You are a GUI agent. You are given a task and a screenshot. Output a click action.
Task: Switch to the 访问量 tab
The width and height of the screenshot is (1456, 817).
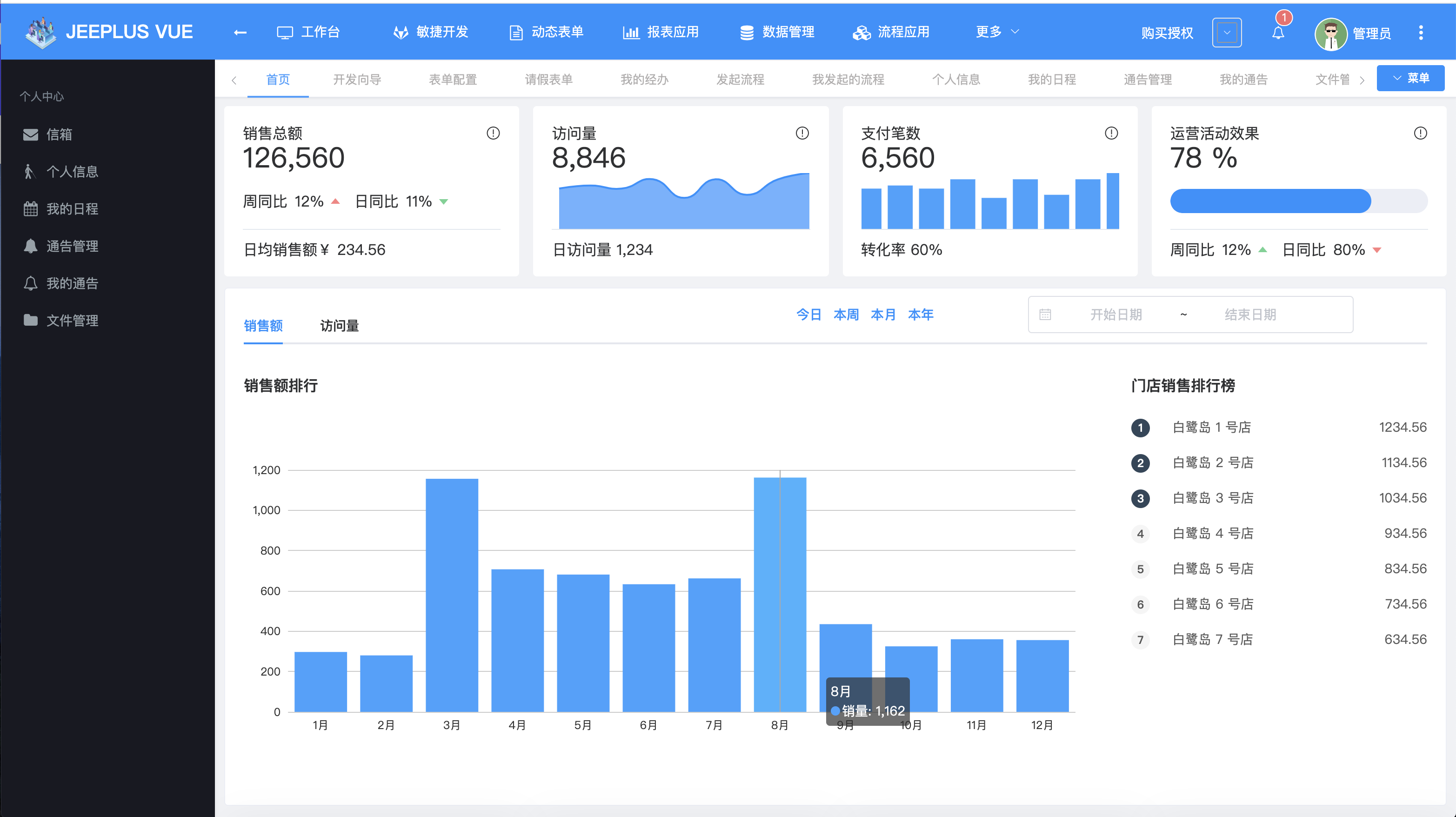339,326
